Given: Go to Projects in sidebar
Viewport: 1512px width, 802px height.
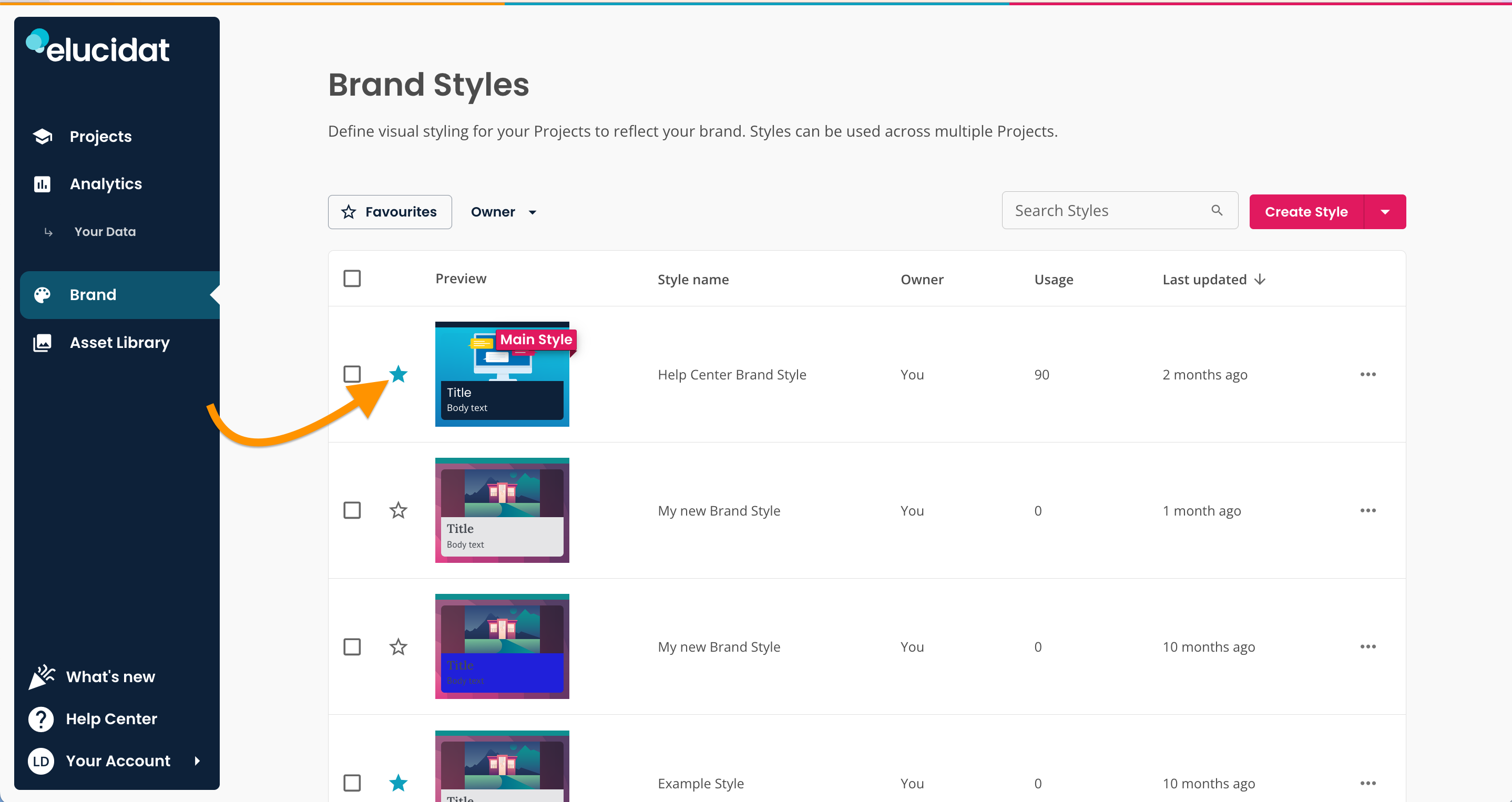Looking at the screenshot, I should [x=100, y=136].
